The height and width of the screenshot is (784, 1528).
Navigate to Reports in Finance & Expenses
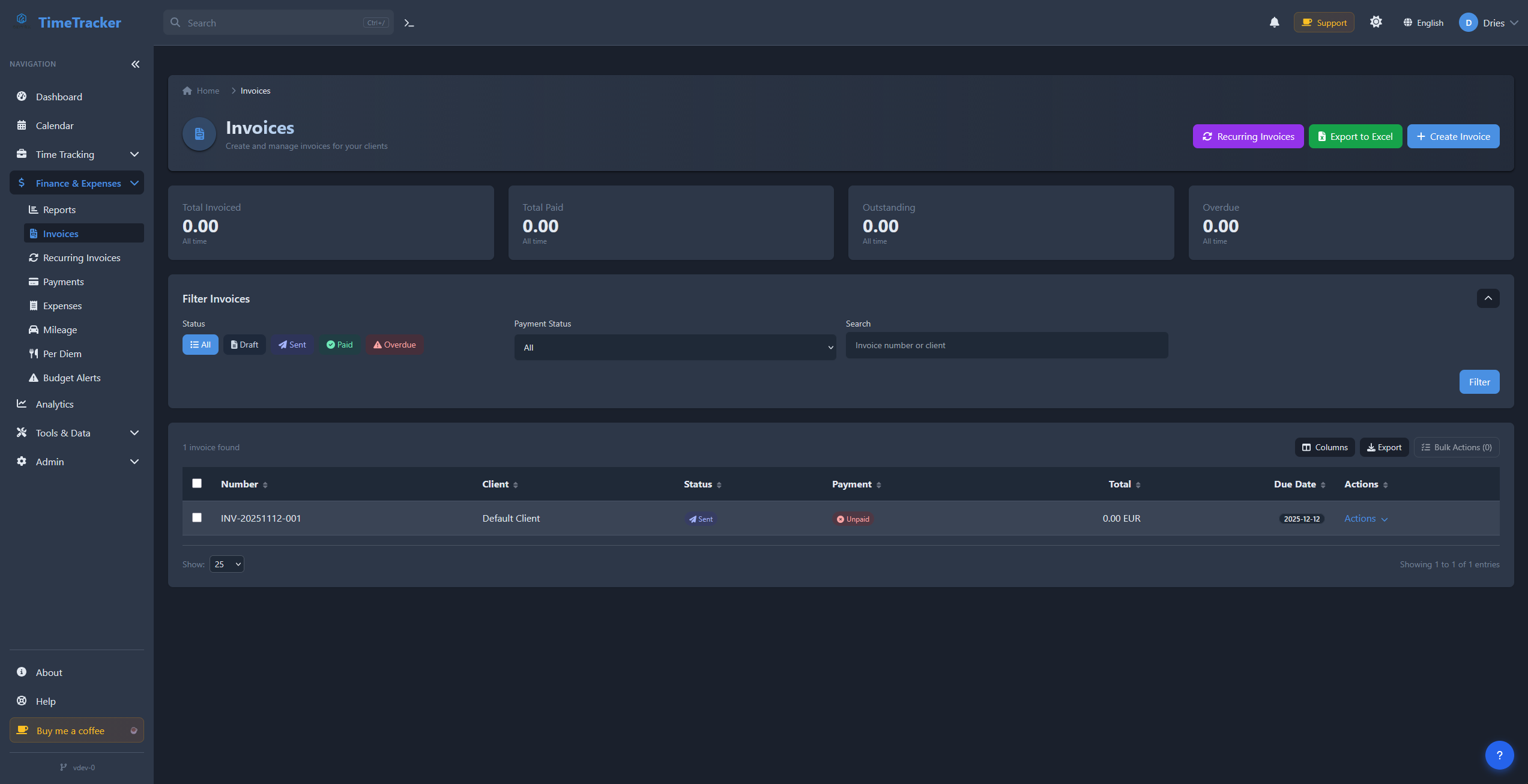pos(59,210)
